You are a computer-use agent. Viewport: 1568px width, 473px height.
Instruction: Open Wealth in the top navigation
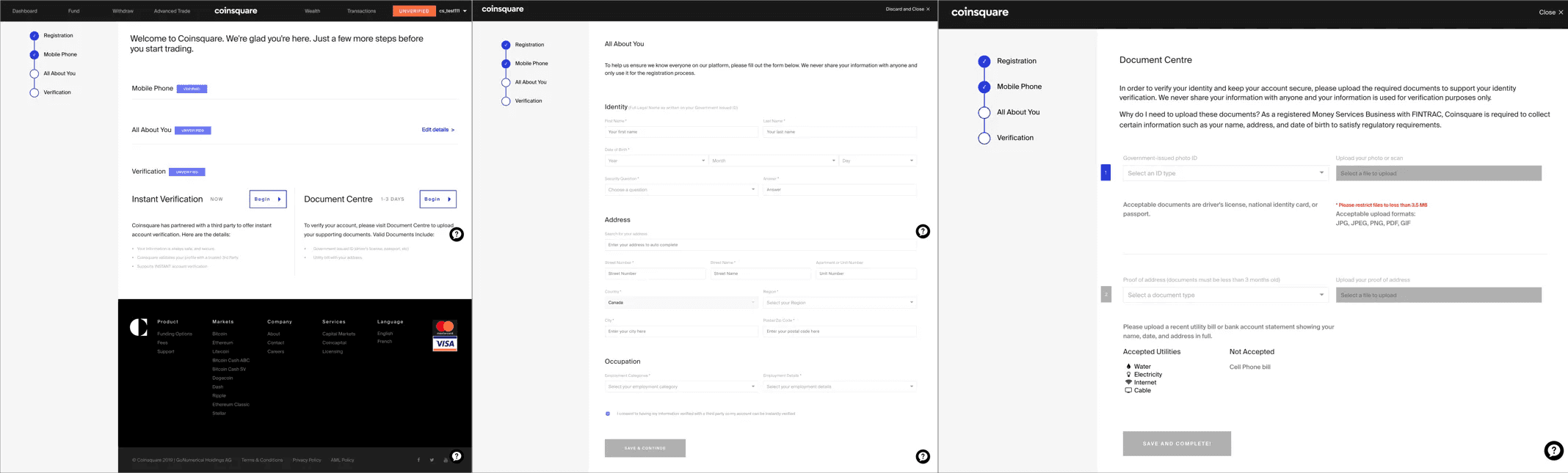[312, 11]
